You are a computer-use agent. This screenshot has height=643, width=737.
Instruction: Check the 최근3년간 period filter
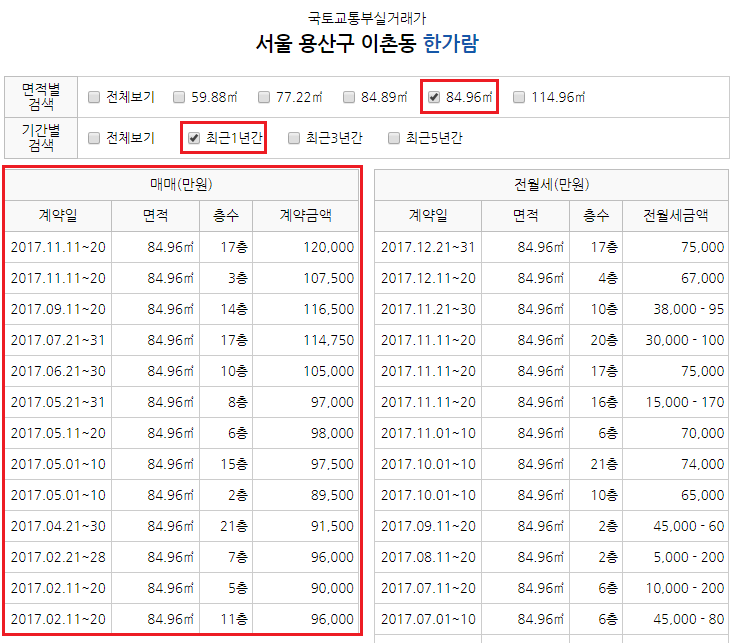coord(294,138)
